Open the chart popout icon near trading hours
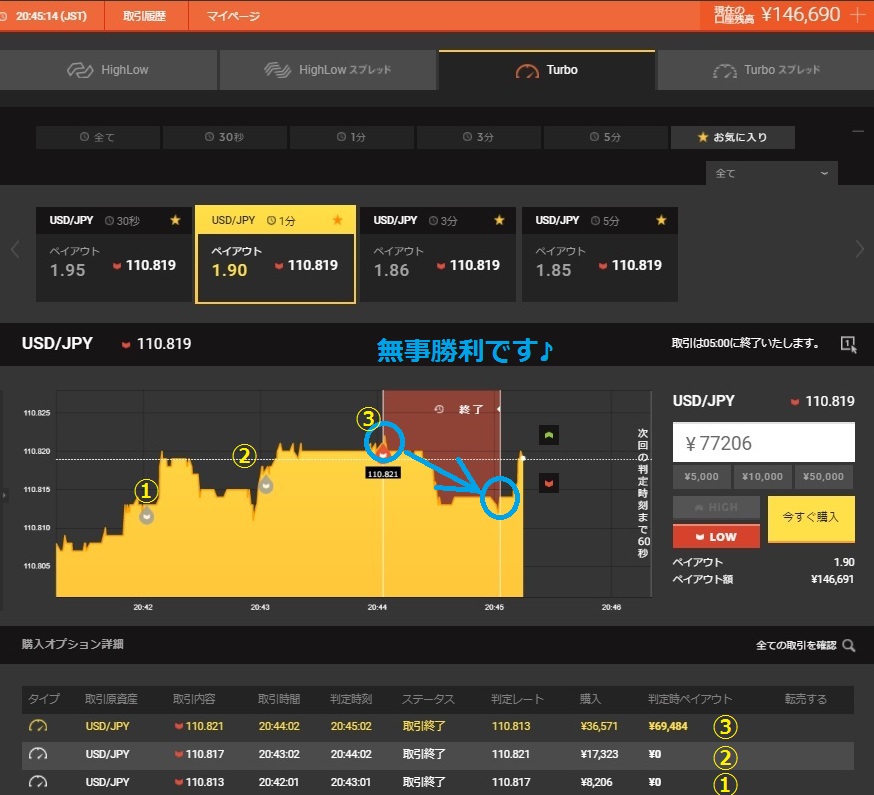 pyautogui.click(x=848, y=344)
